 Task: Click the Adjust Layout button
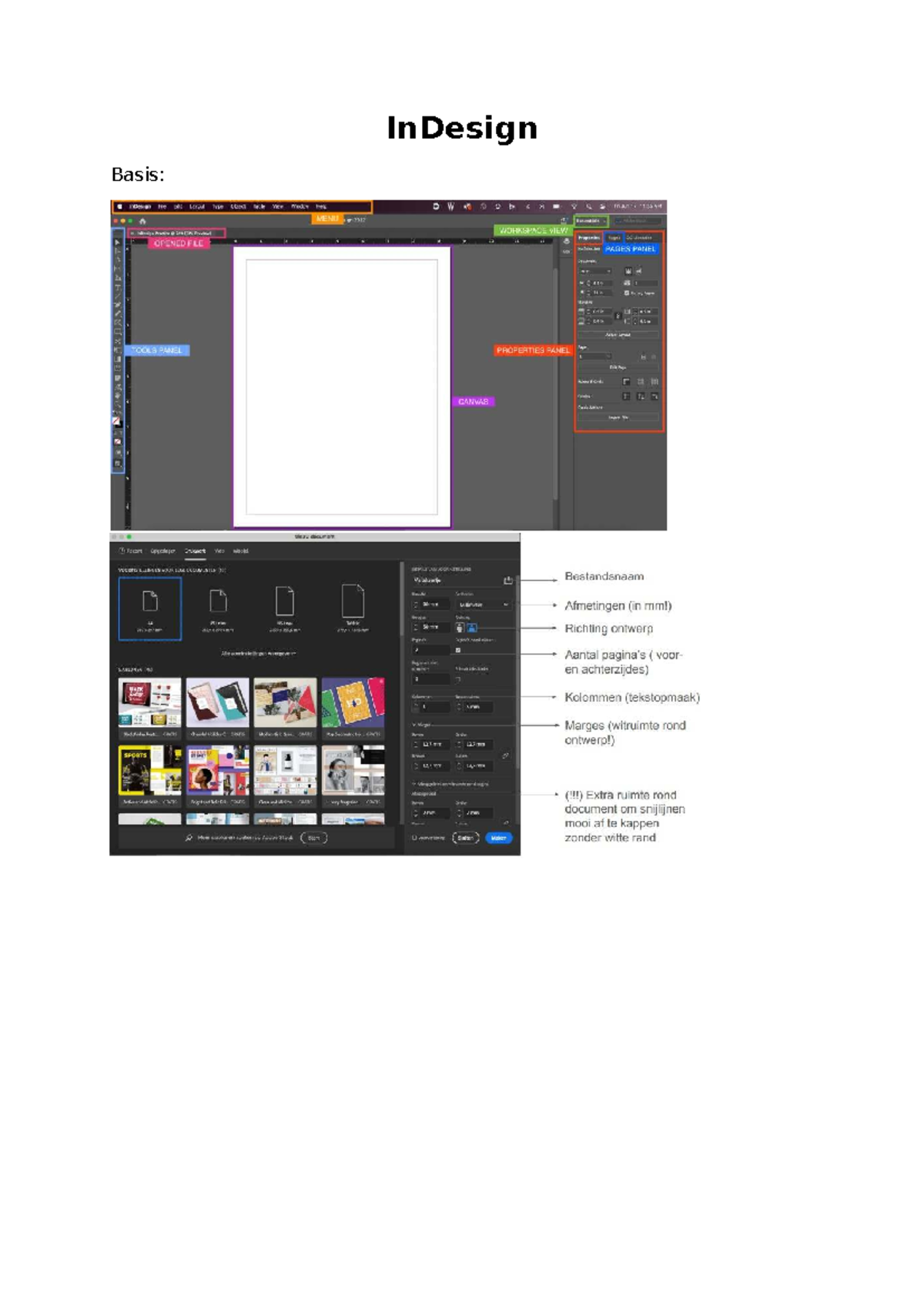pos(618,335)
